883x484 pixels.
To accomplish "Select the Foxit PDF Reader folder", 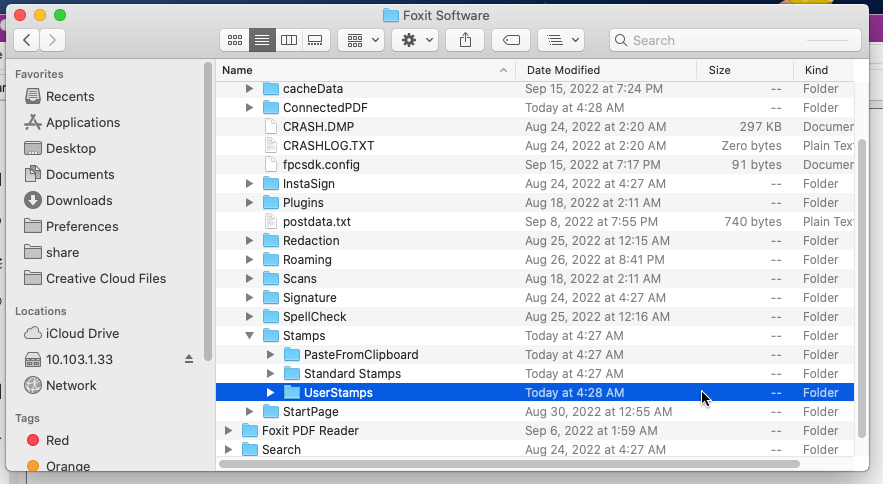I will click(535, 430).
